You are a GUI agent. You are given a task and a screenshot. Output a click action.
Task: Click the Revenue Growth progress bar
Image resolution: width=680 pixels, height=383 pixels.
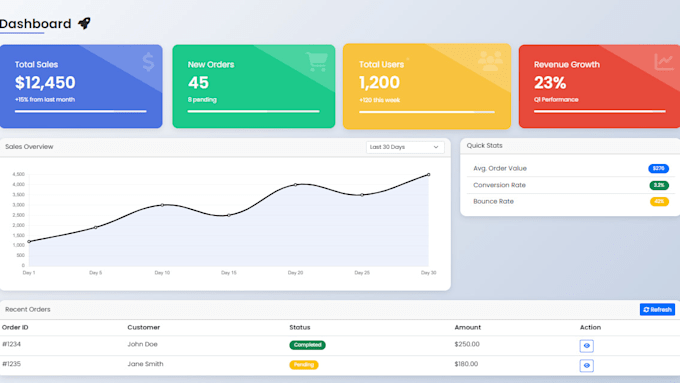coord(600,111)
